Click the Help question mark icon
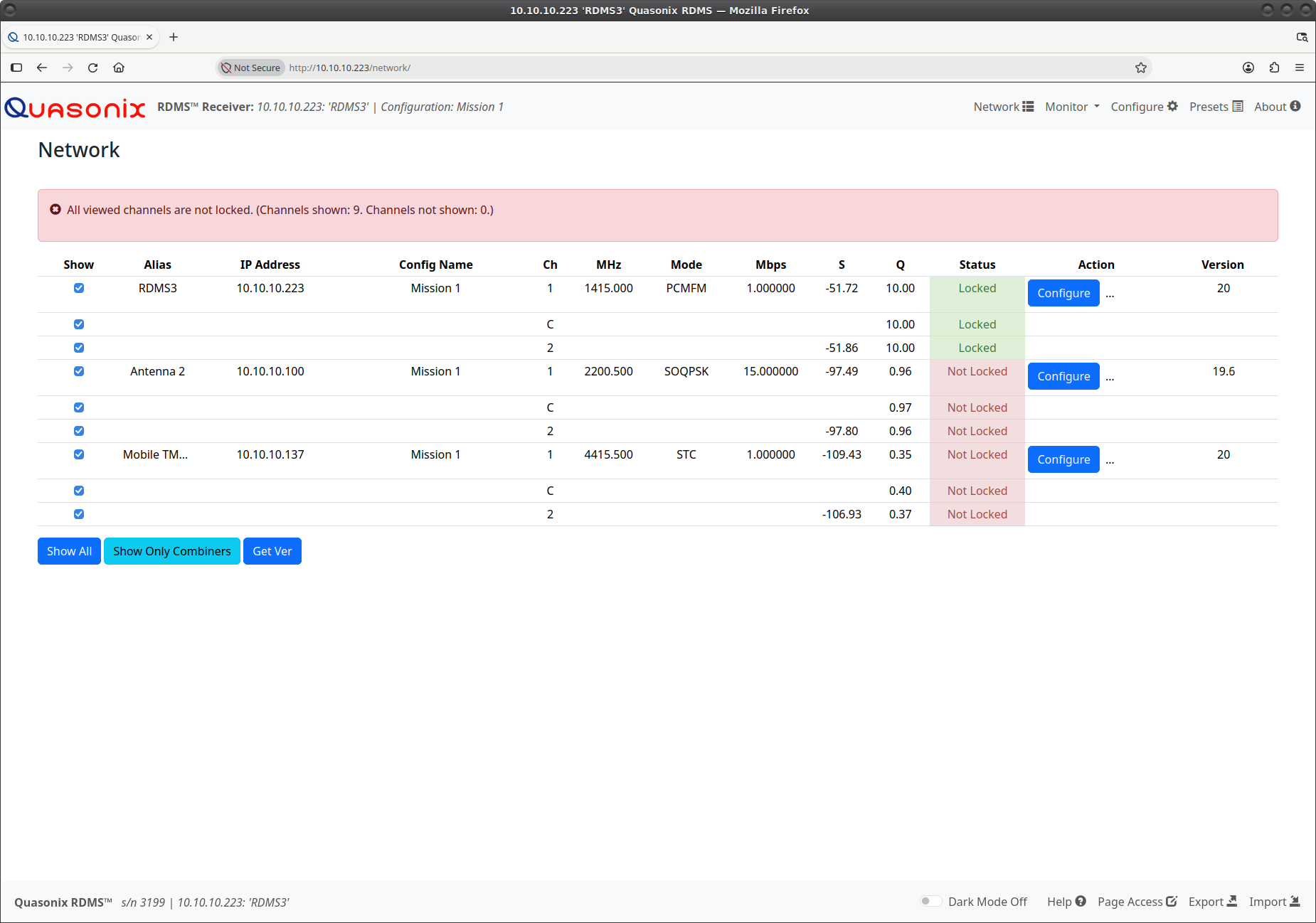 tap(1081, 901)
